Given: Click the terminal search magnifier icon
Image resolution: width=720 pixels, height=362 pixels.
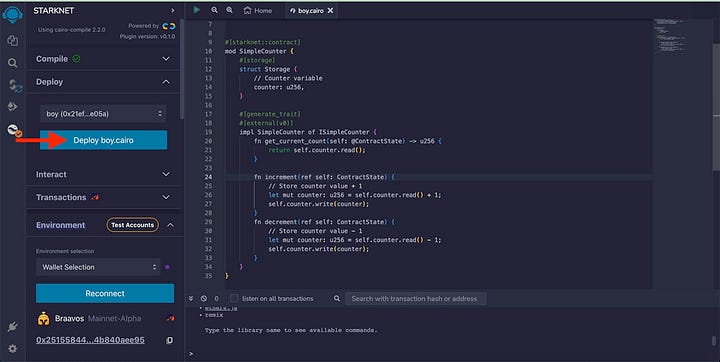Looking at the screenshot, I should point(337,299).
